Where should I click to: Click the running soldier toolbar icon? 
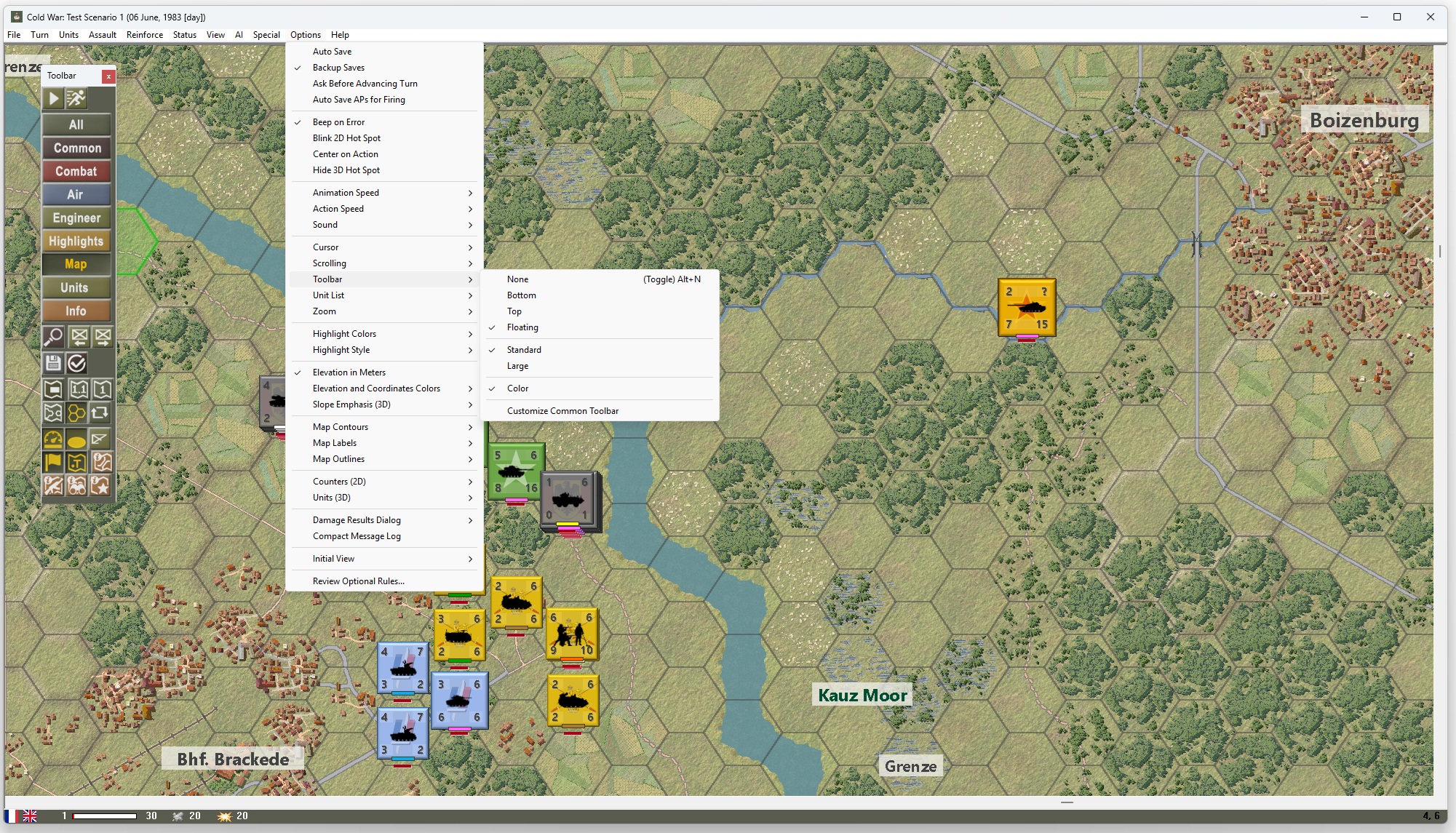pos(76,98)
